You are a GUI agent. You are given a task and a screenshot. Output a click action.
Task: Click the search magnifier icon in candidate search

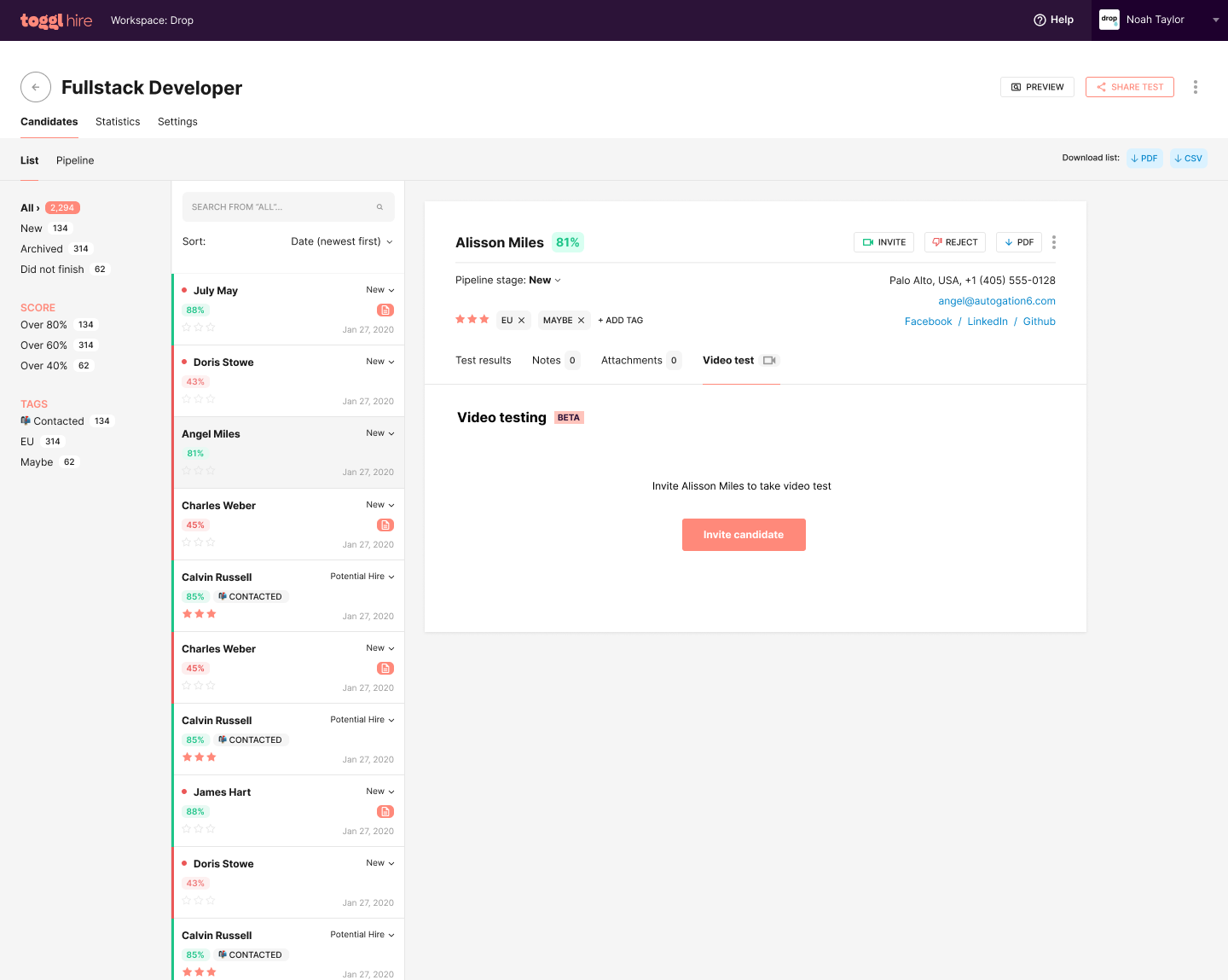tap(379, 207)
